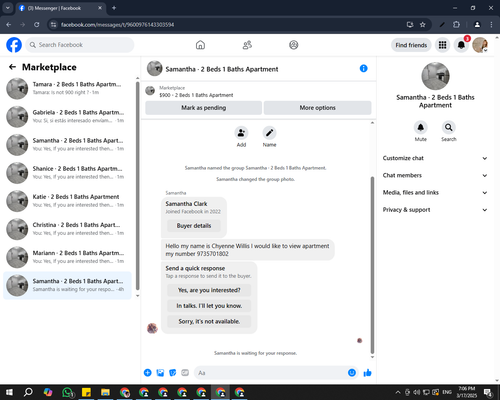Search in conversation magnifier icon
500x400 pixels.
point(449,127)
